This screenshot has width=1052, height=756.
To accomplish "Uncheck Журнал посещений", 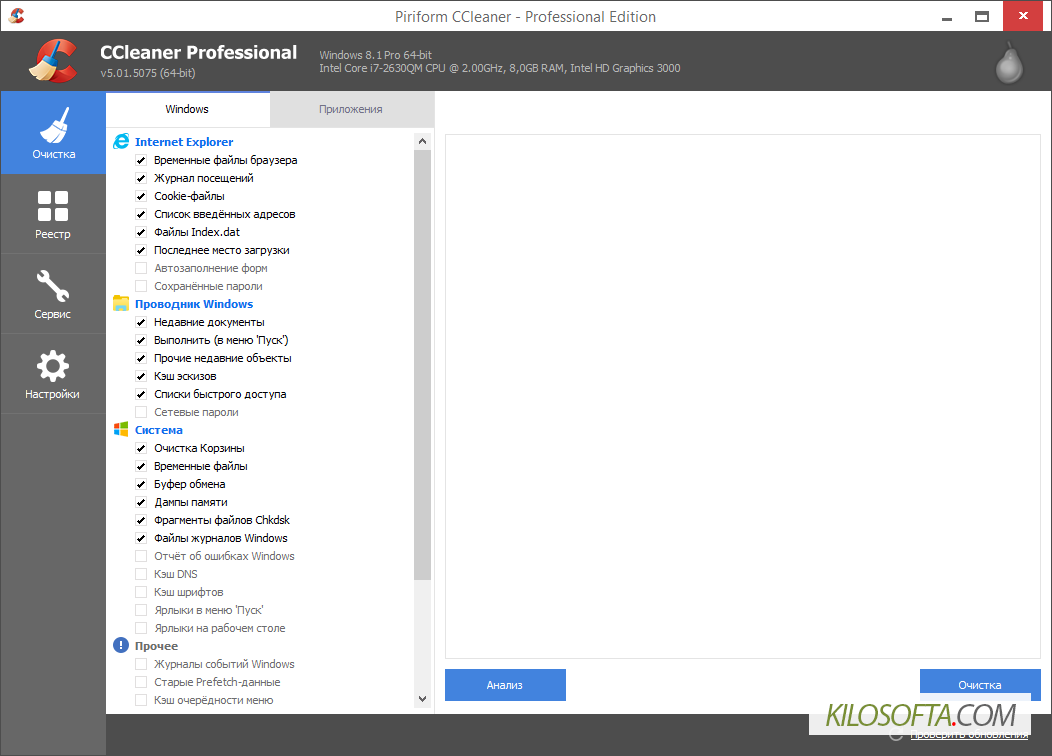I will (141, 178).
